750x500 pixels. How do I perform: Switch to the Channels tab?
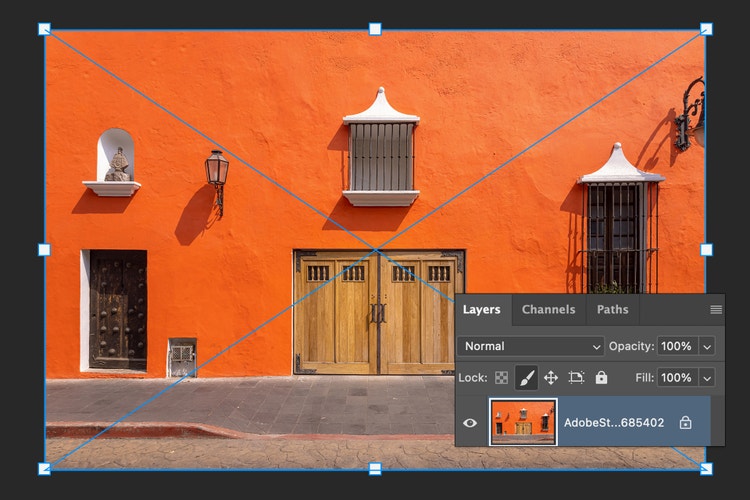pos(549,310)
